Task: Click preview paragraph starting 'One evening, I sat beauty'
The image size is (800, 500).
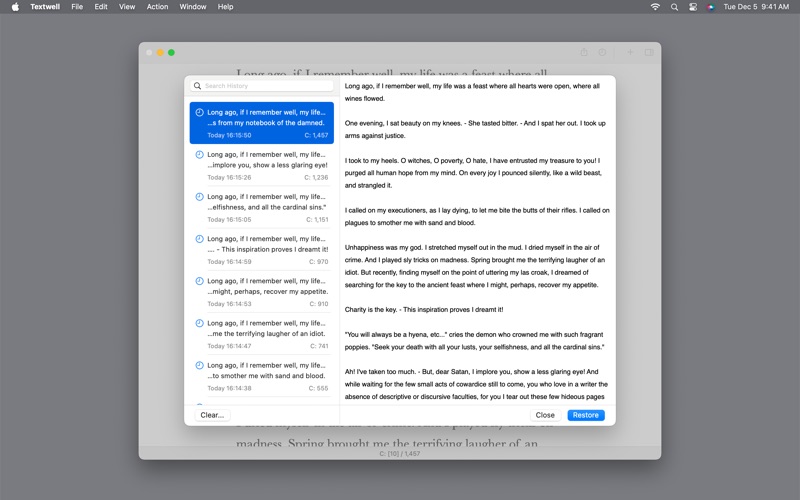Action: [475, 130]
